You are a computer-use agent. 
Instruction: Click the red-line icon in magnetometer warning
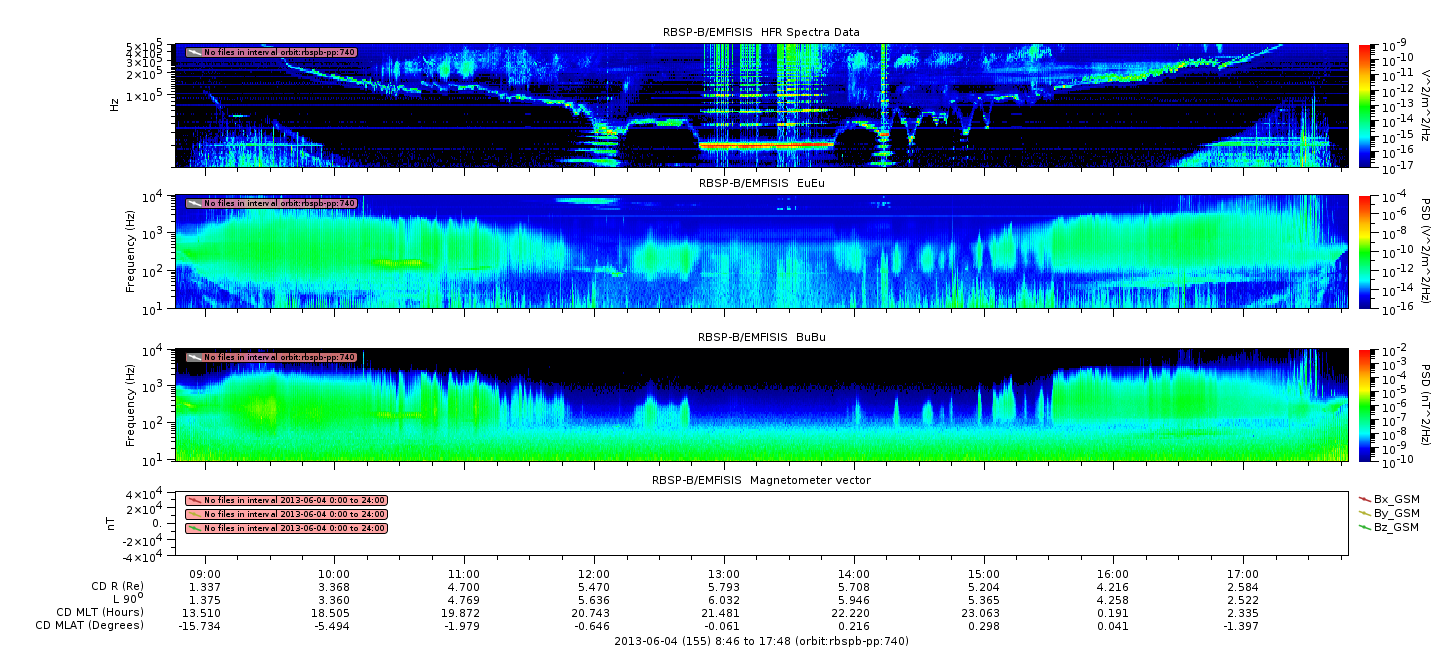(x=195, y=500)
